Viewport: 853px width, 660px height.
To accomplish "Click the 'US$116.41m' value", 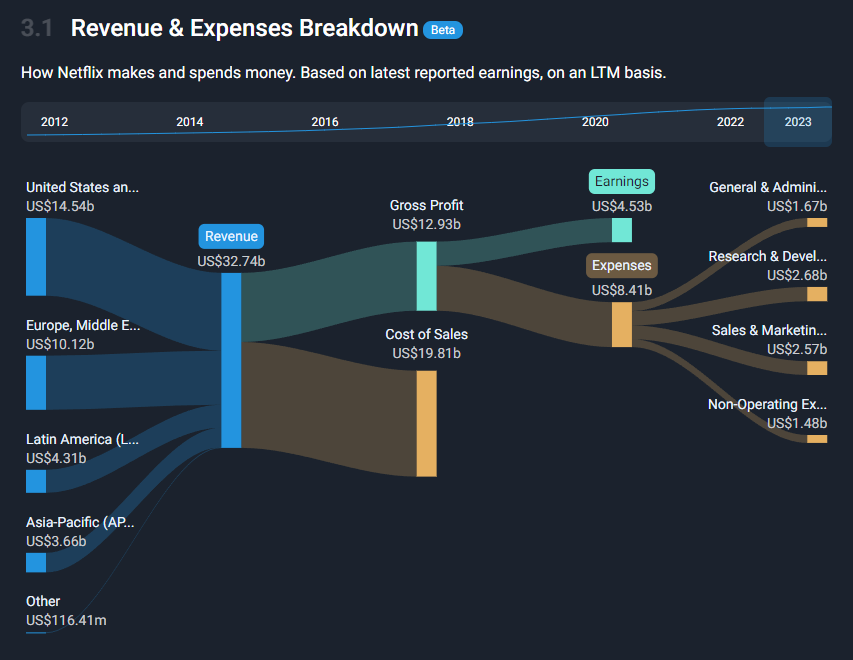I will 66,620.
